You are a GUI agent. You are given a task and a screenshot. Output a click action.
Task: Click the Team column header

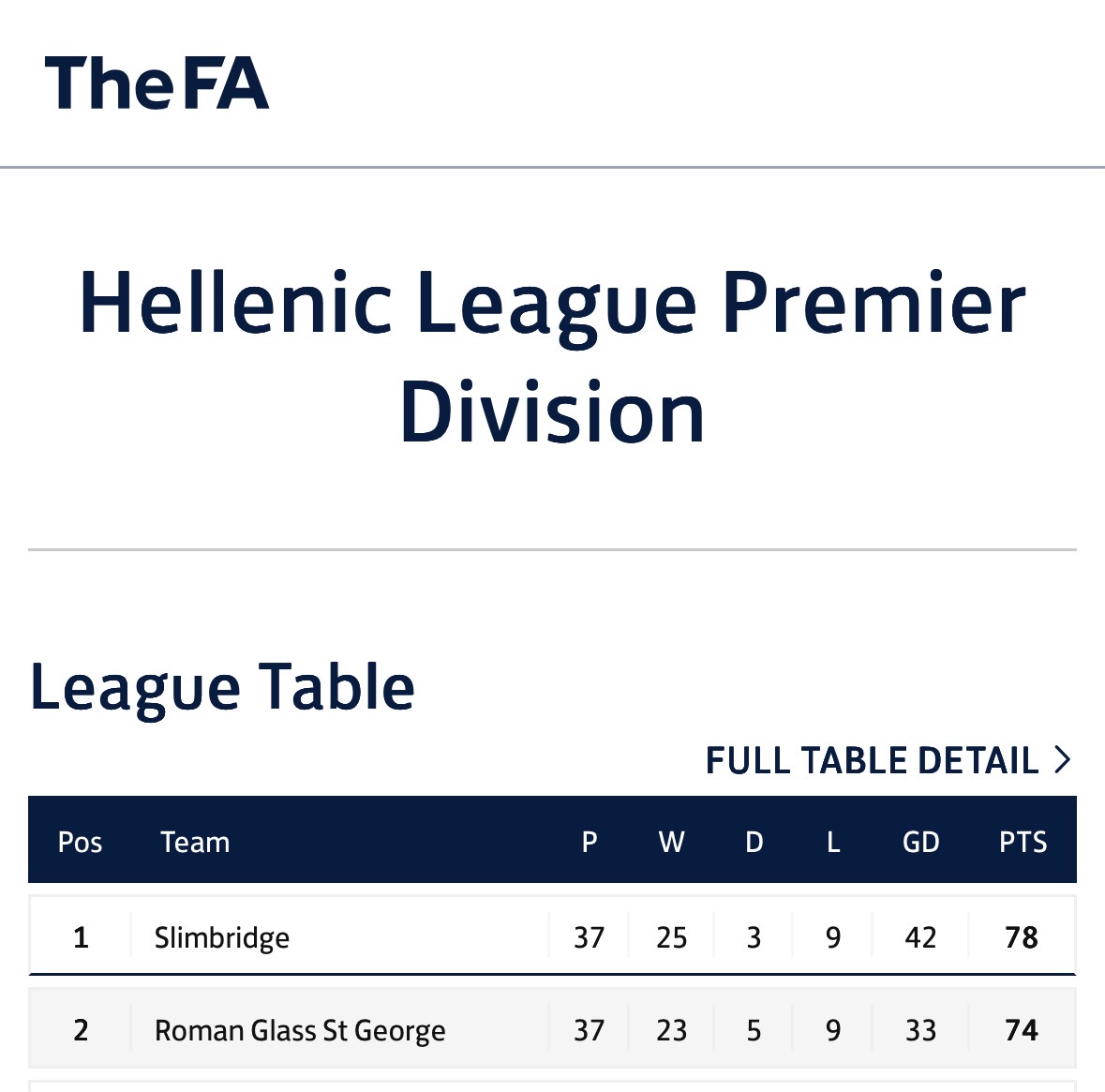[x=195, y=842]
